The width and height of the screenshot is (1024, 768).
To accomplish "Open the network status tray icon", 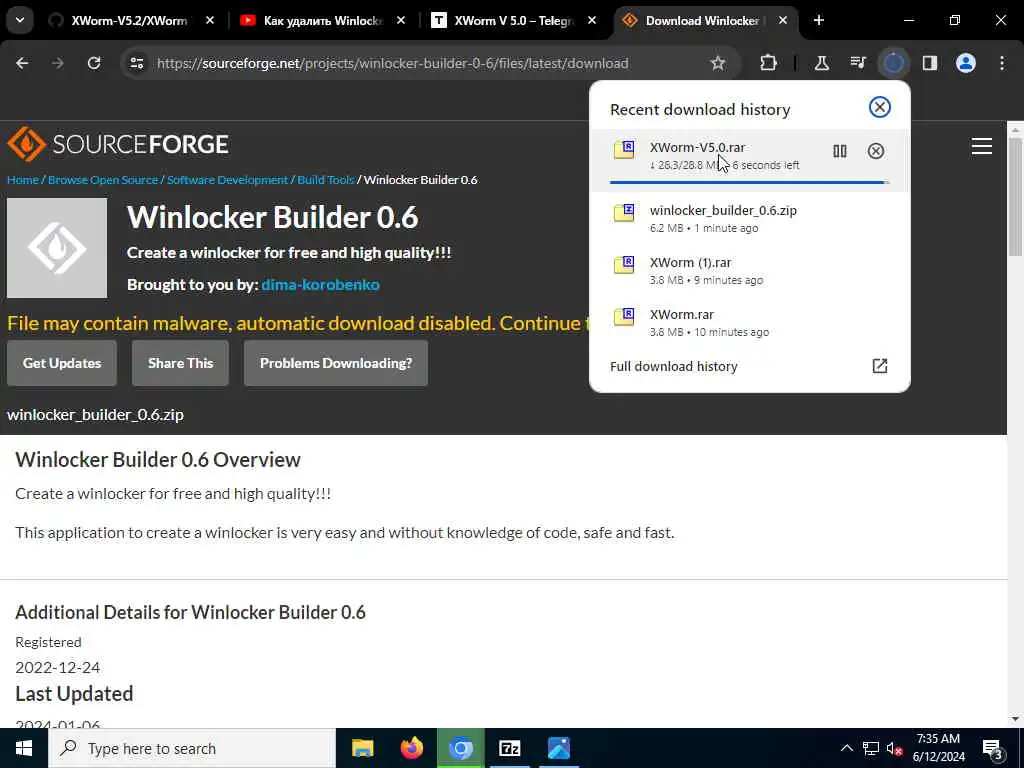I will click(x=871, y=748).
